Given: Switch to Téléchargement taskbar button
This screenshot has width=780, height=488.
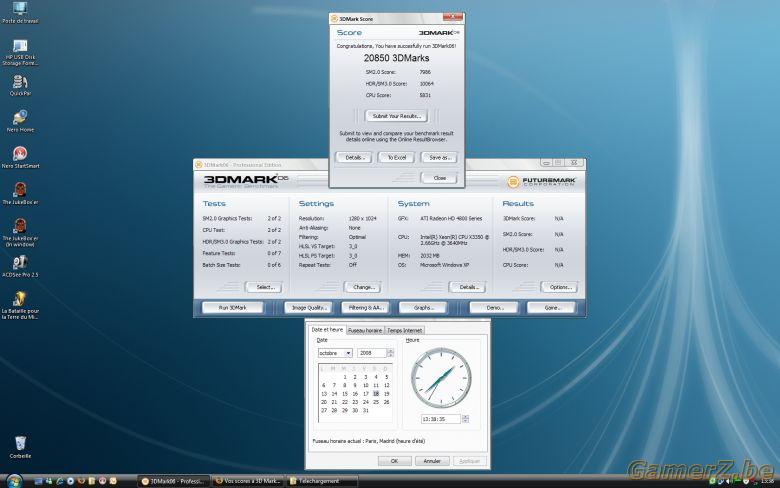Looking at the screenshot, I should point(322,481).
